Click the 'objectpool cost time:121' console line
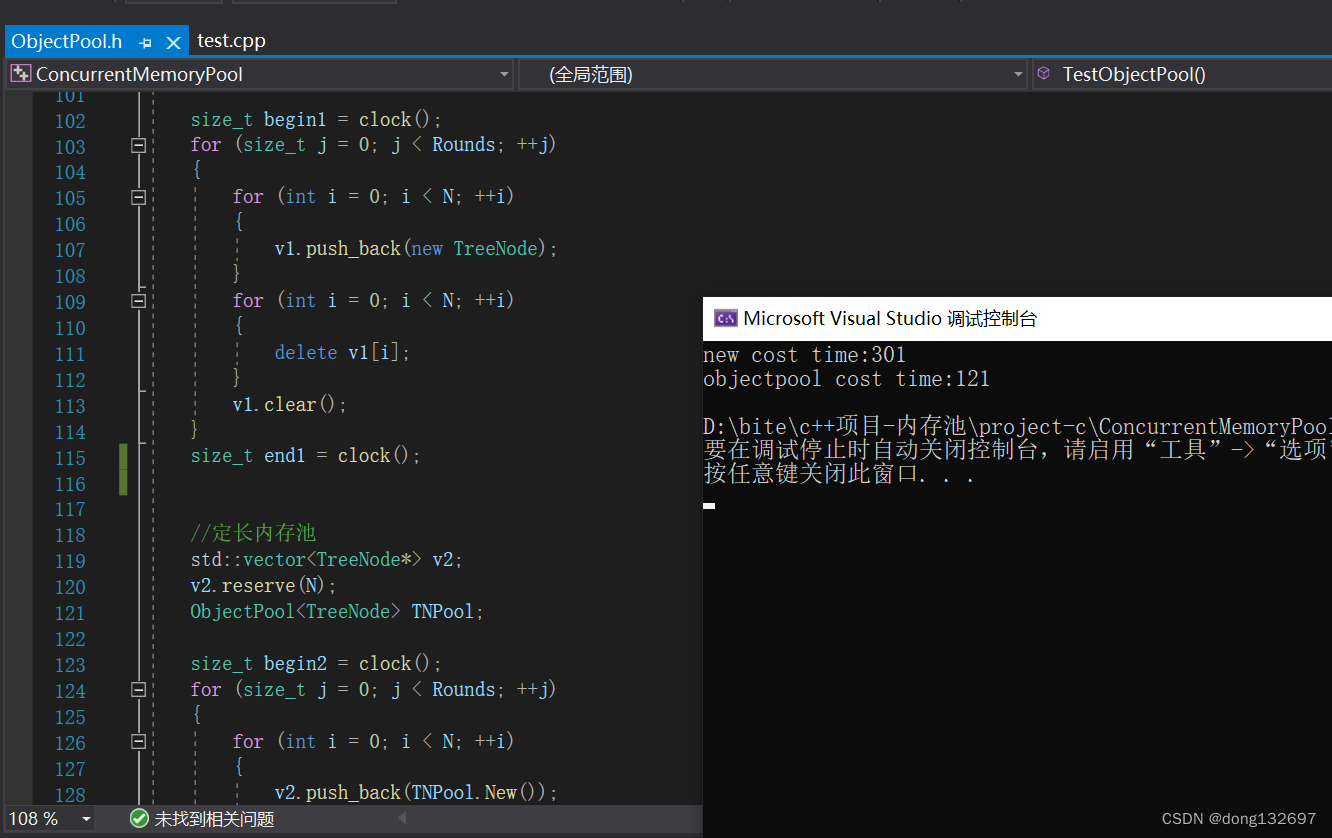 [x=847, y=379]
